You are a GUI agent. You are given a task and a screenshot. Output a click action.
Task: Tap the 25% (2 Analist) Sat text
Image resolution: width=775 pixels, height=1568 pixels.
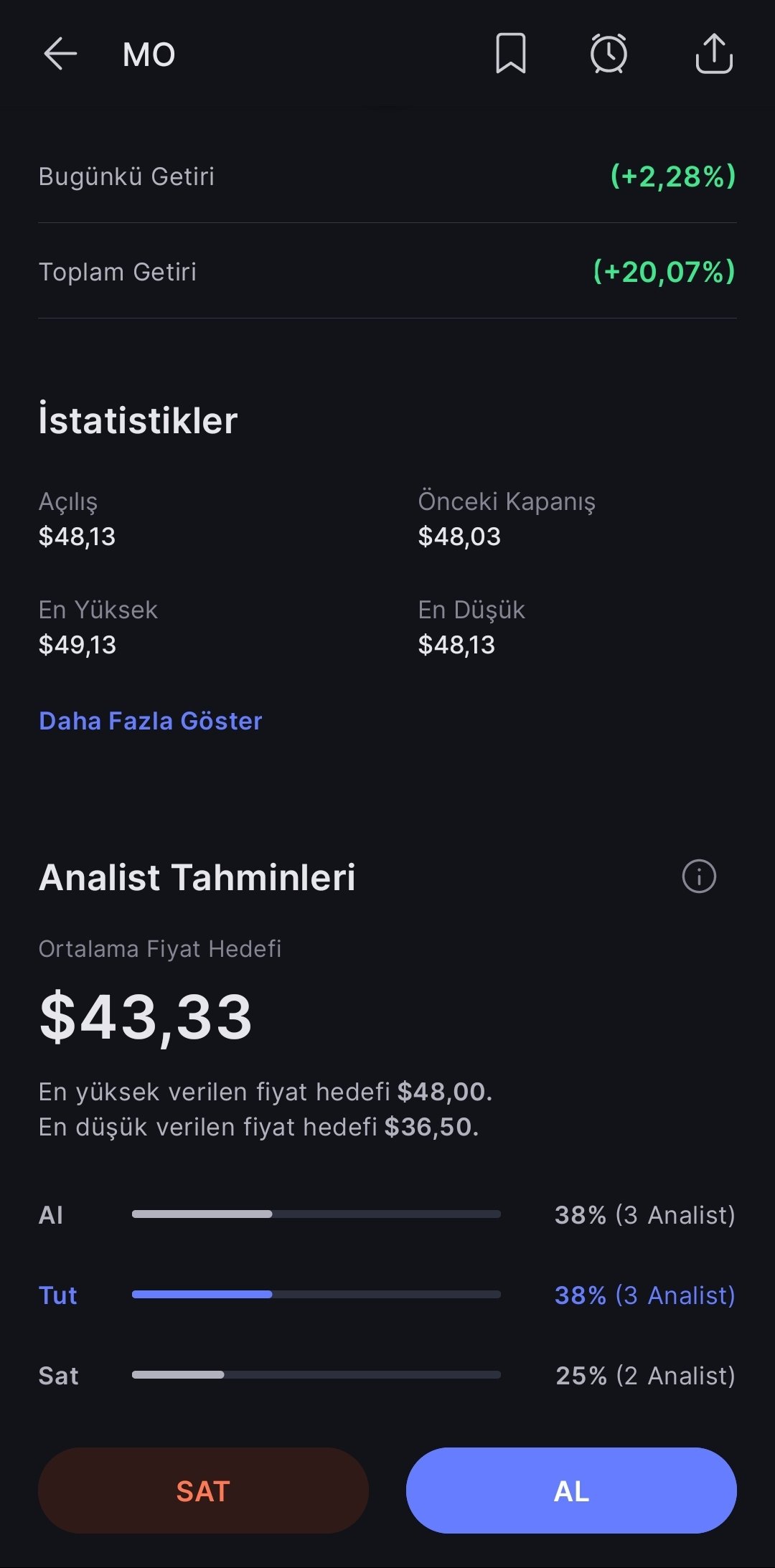[644, 1376]
